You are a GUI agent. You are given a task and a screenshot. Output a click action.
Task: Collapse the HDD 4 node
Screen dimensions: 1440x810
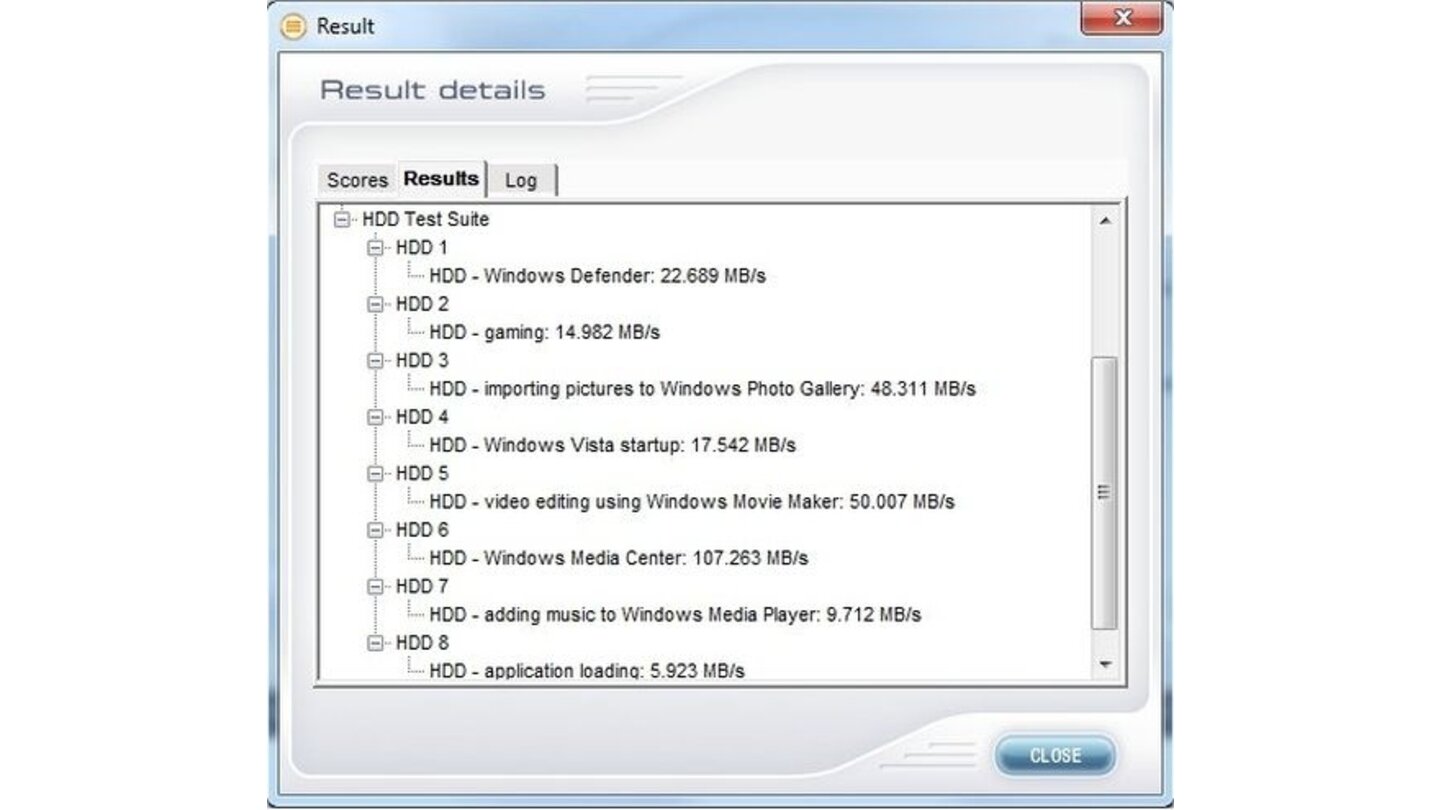click(x=376, y=416)
